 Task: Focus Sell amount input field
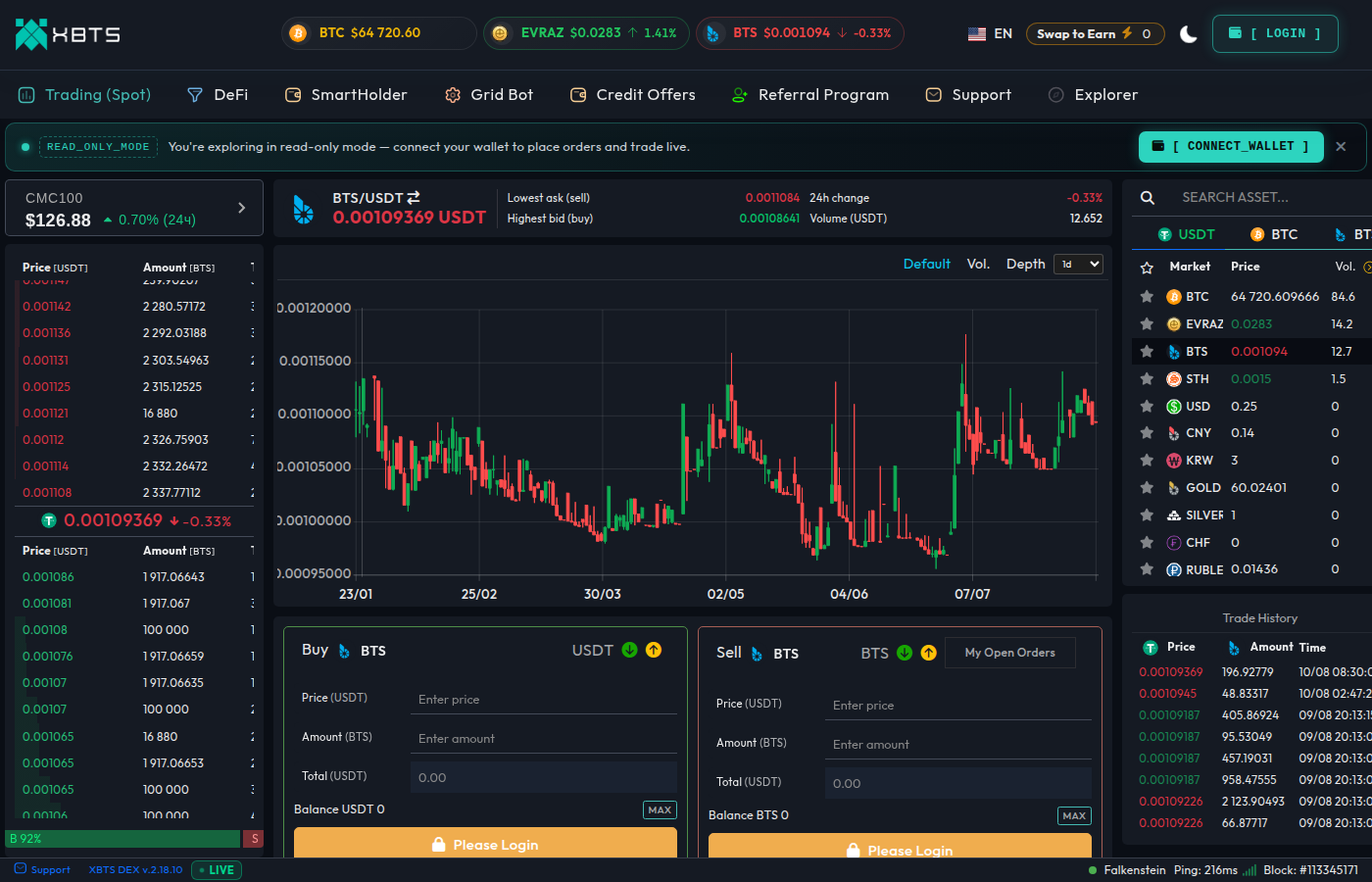[958, 745]
